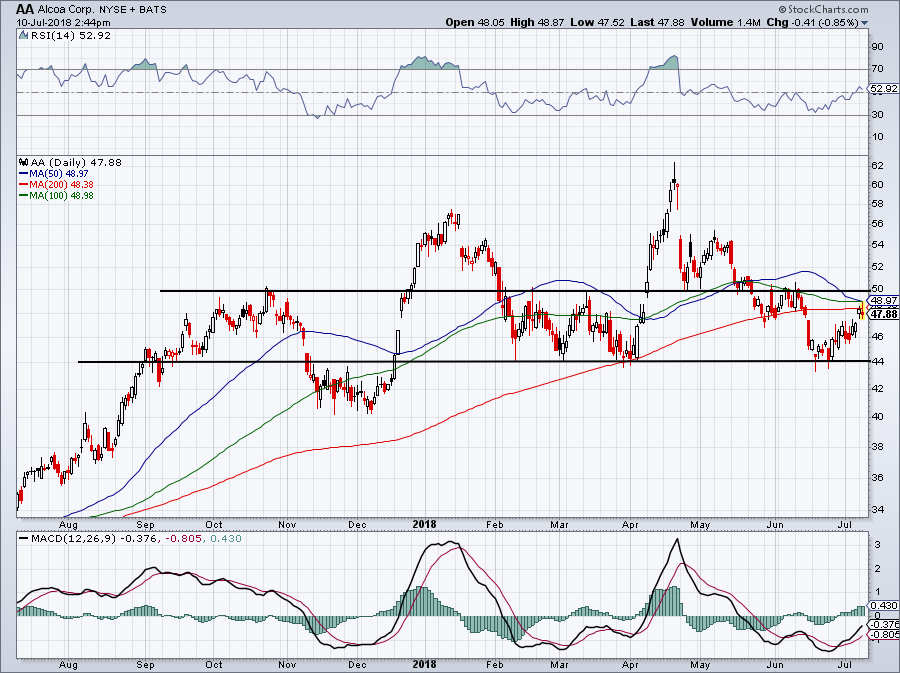This screenshot has width=900, height=673.
Task: Click the MA(100) 48.98 legend text
Action: tap(61, 196)
